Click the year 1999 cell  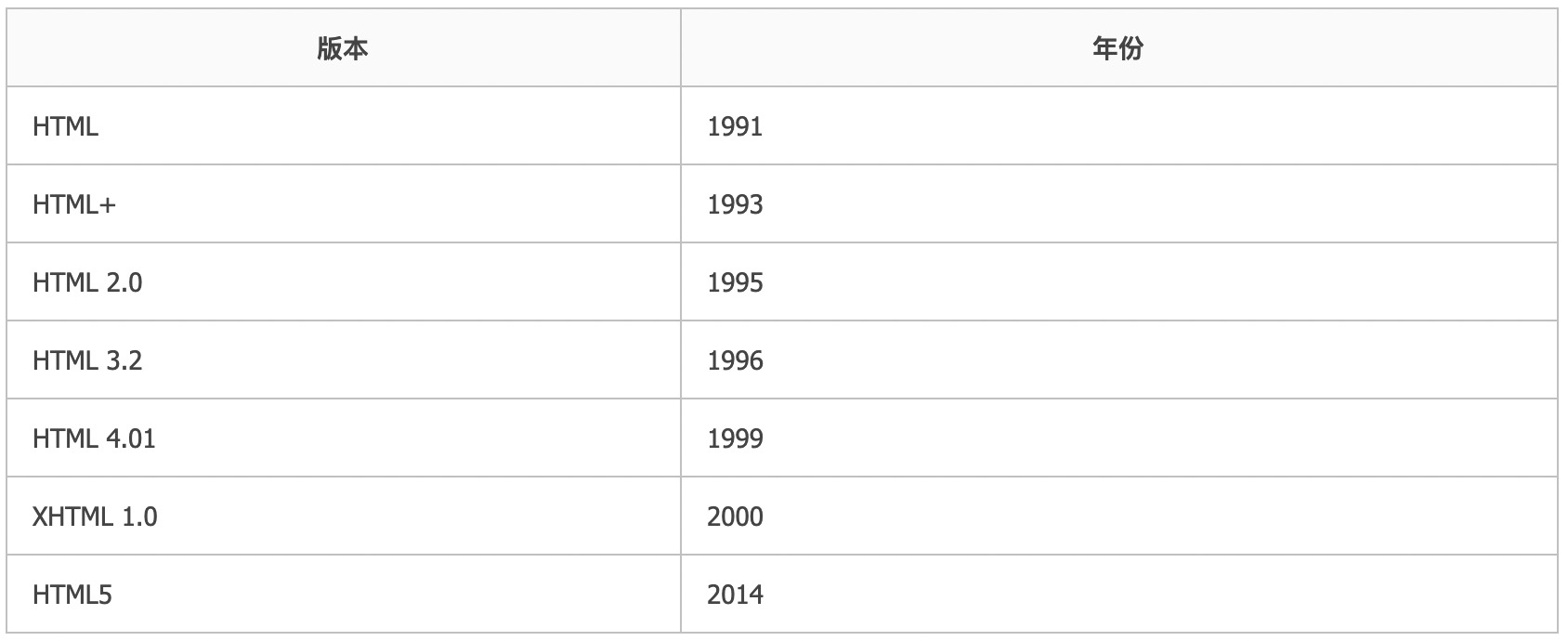(1119, 438)
